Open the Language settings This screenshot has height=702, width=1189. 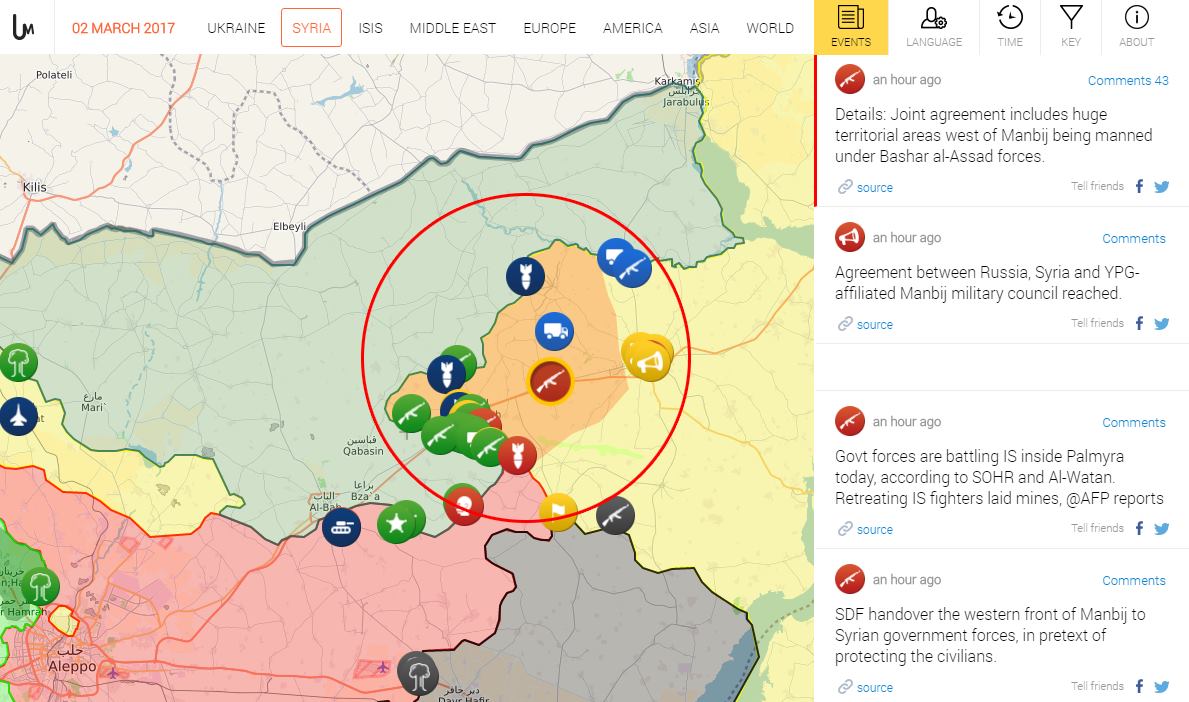pos(933,27)
